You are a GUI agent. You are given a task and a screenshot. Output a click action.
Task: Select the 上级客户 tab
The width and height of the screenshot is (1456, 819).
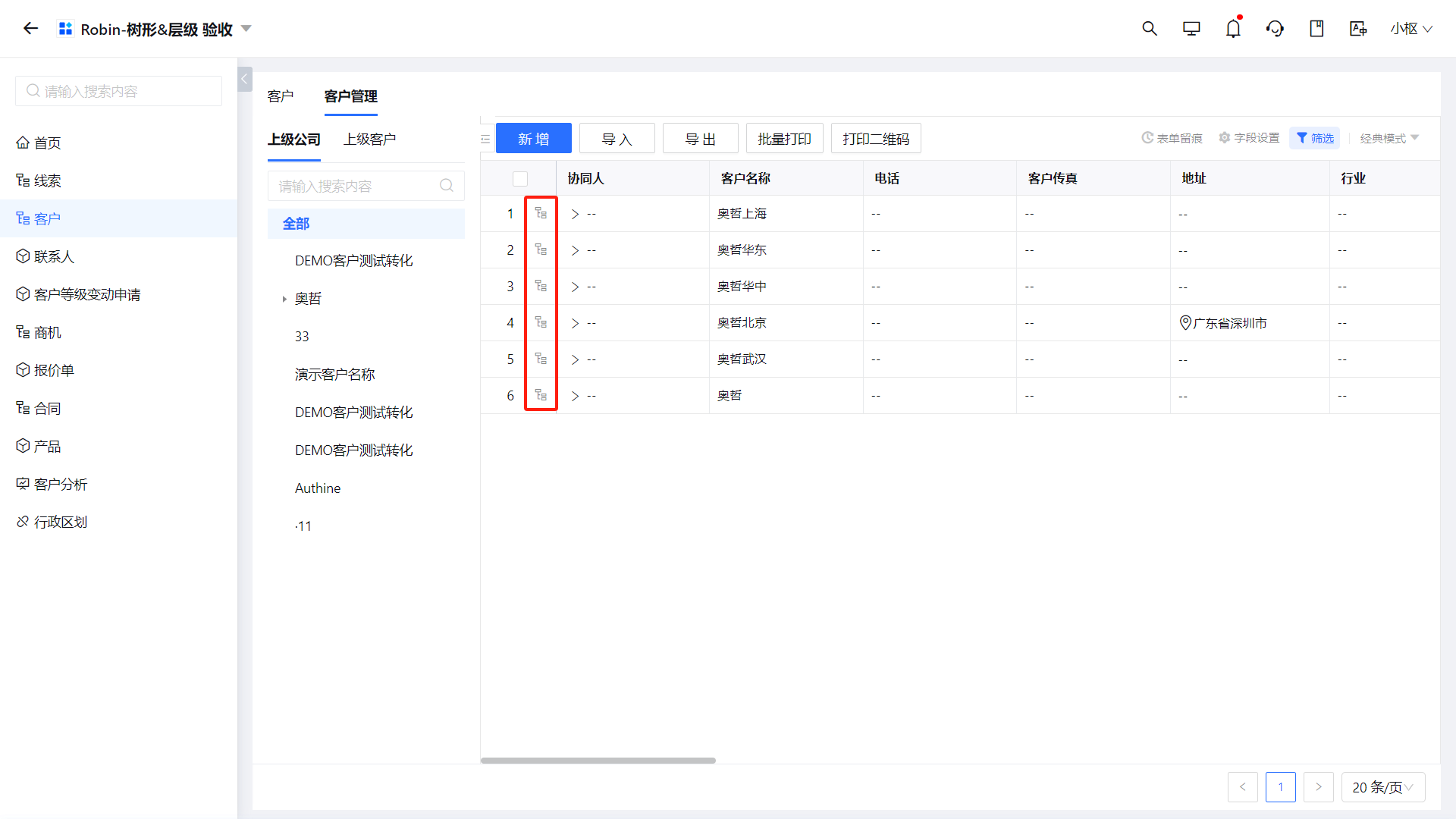370,140
